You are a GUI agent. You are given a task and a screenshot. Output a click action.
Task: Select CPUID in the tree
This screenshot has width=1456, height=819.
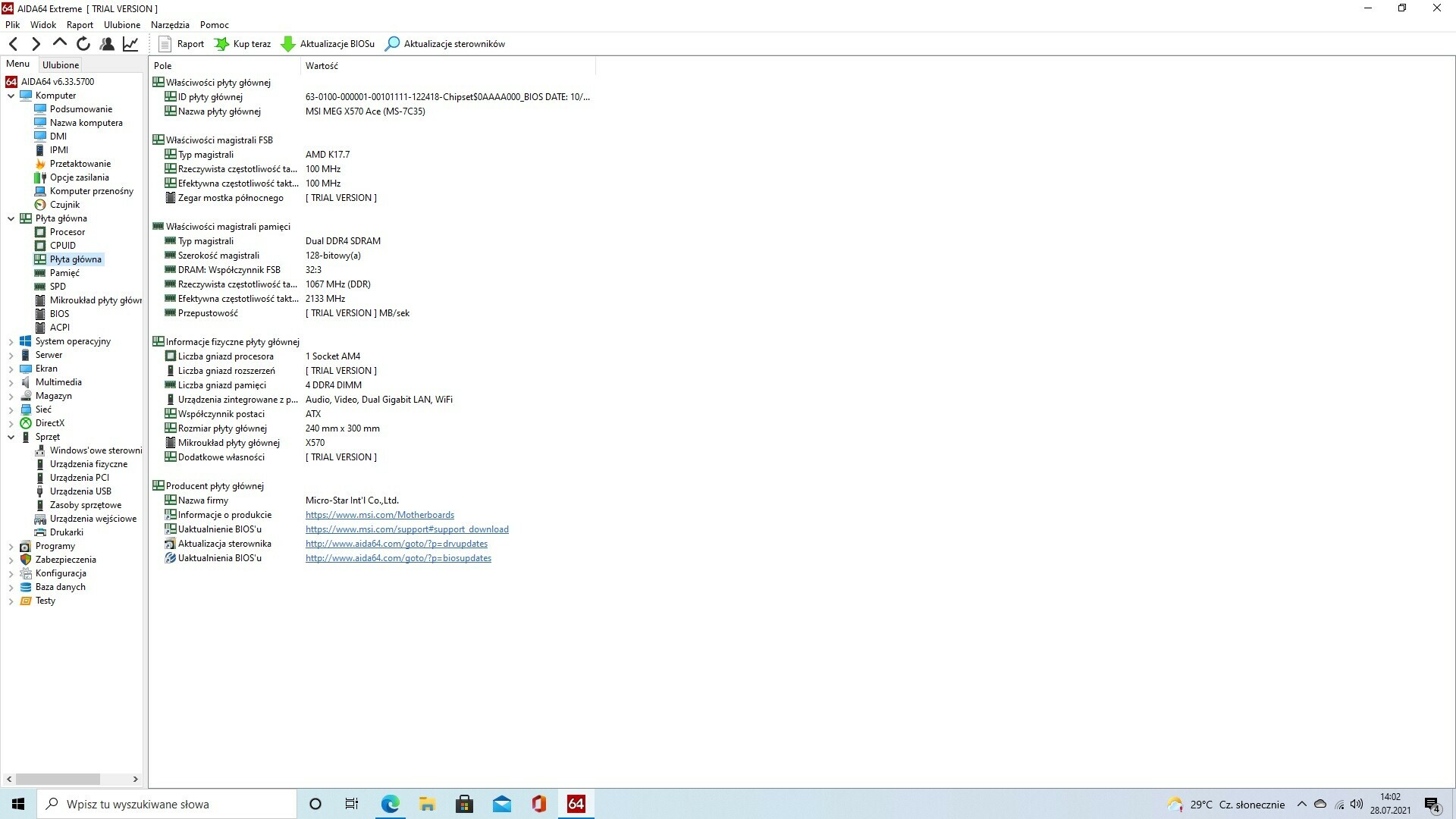coord(63,246)
